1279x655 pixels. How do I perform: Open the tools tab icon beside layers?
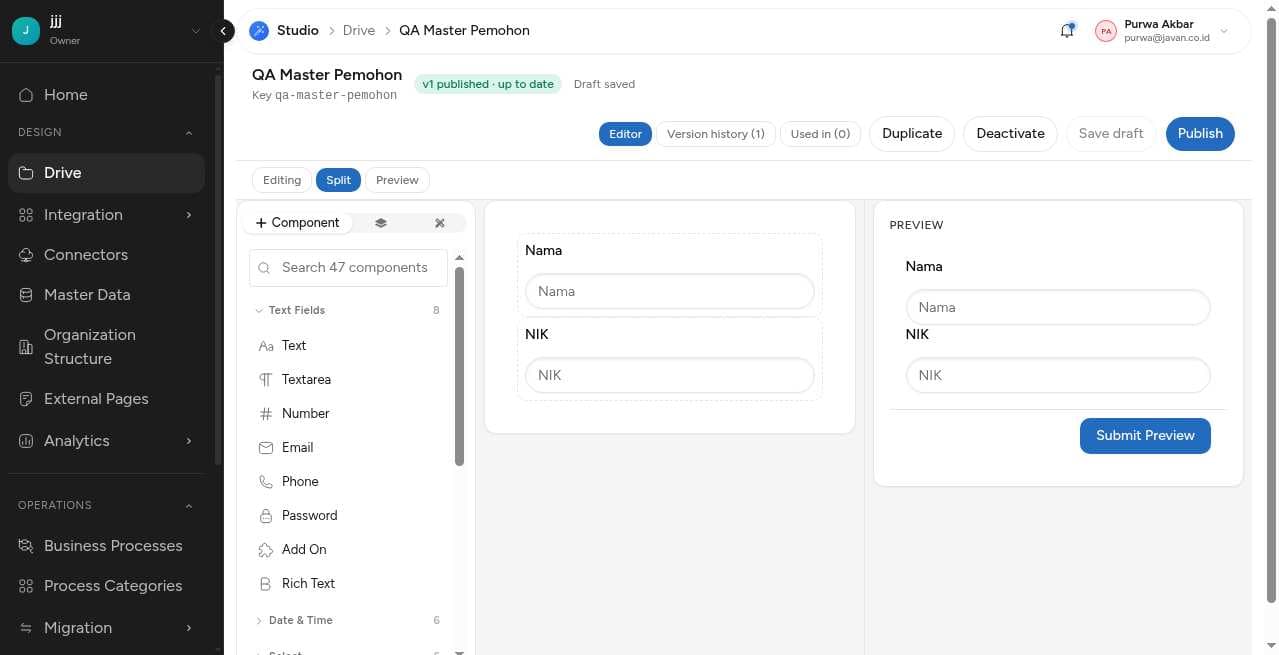point(440,223)
